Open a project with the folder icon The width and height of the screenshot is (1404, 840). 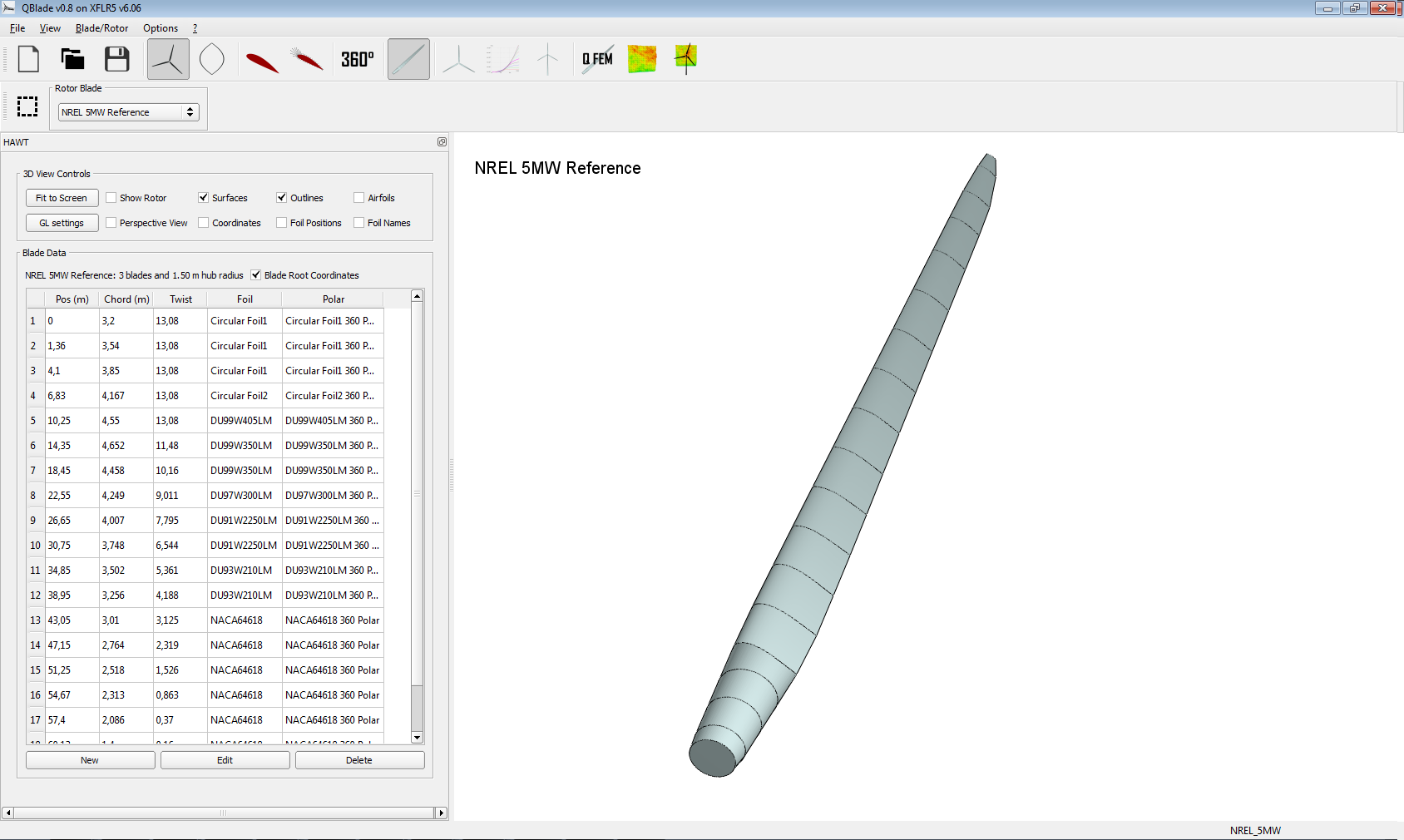(73, 59)
